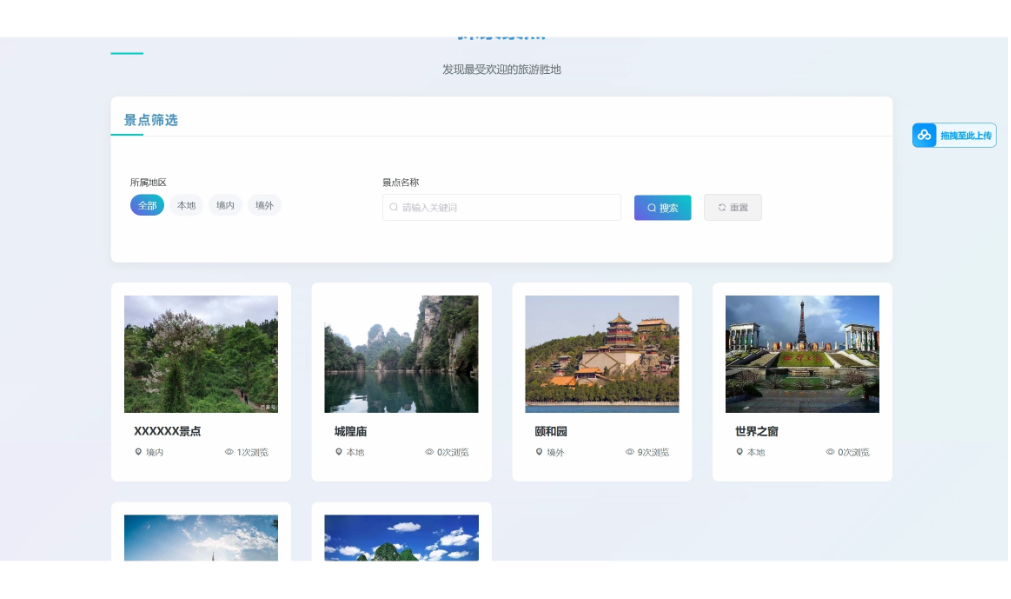Screen dimensions: 1011x599
Task: Click the location pin icon on XXXXXX景点 card
Action: (138, 452)
